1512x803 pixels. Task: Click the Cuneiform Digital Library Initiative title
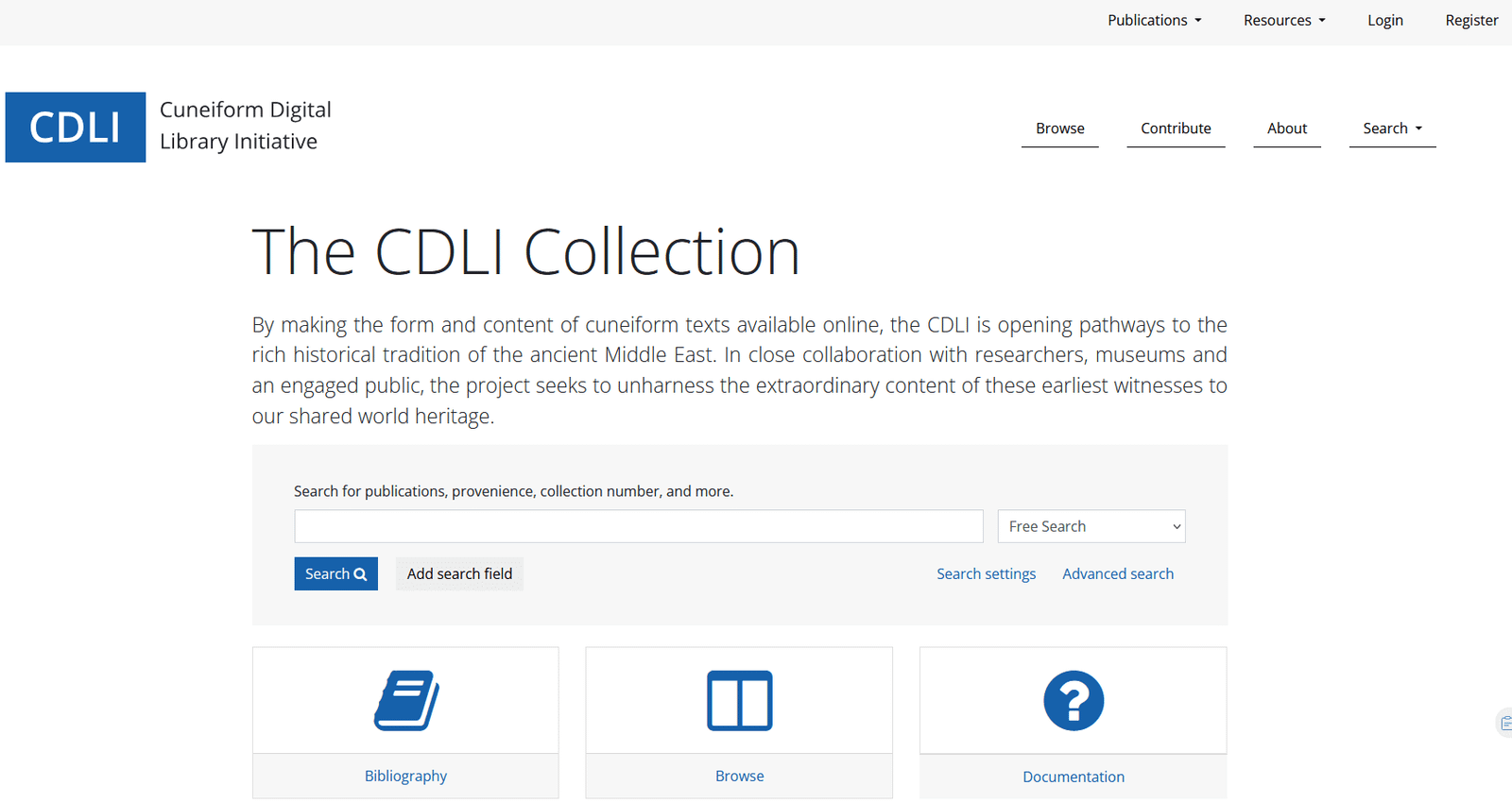(246, 126)
